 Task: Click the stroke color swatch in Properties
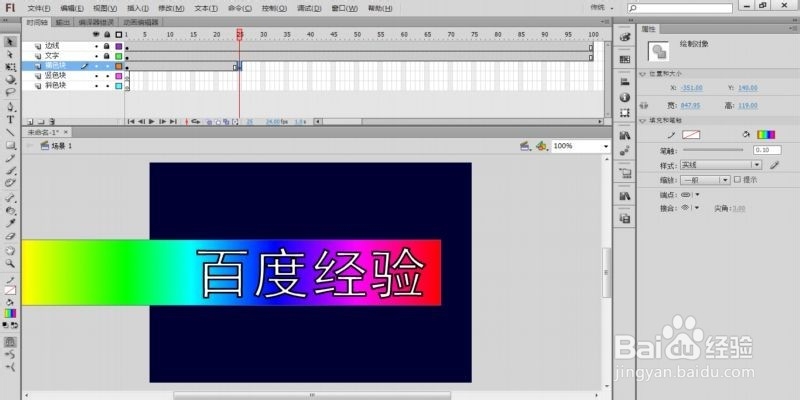point(691,135)
